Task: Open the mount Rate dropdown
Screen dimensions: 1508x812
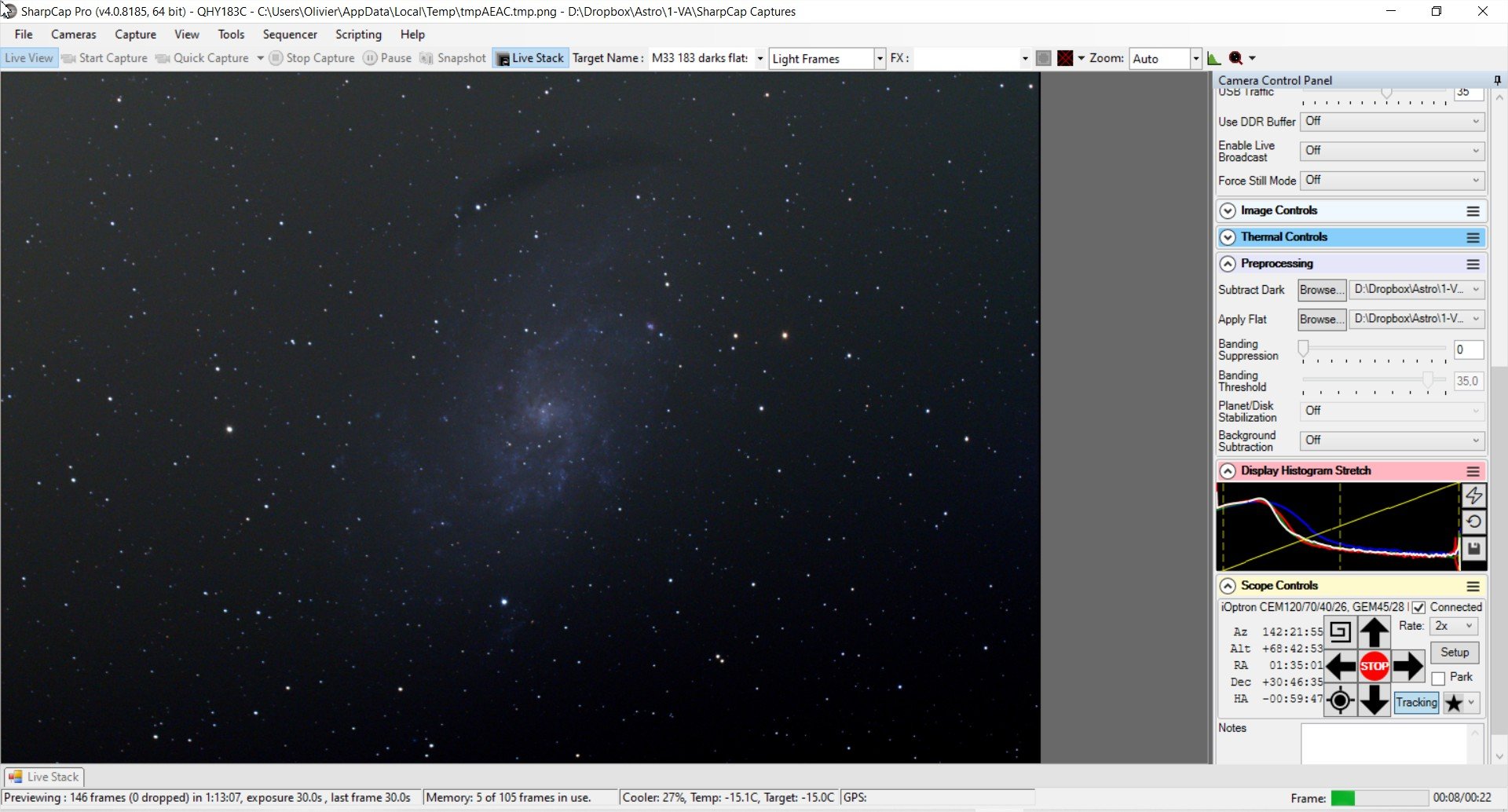Action: (x=1454, y=627)
